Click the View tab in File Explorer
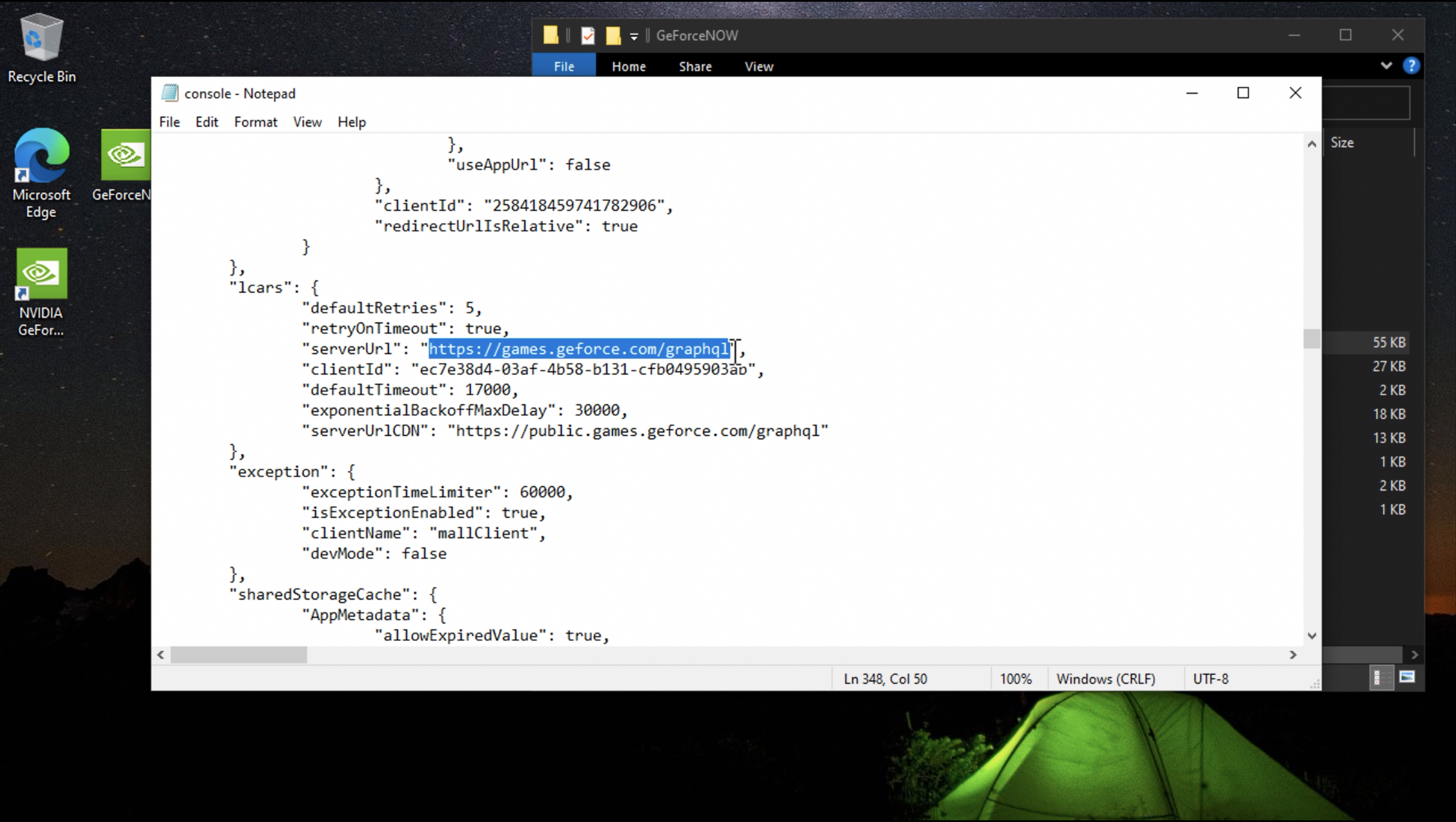1456x822 pixels. [759, 66]
